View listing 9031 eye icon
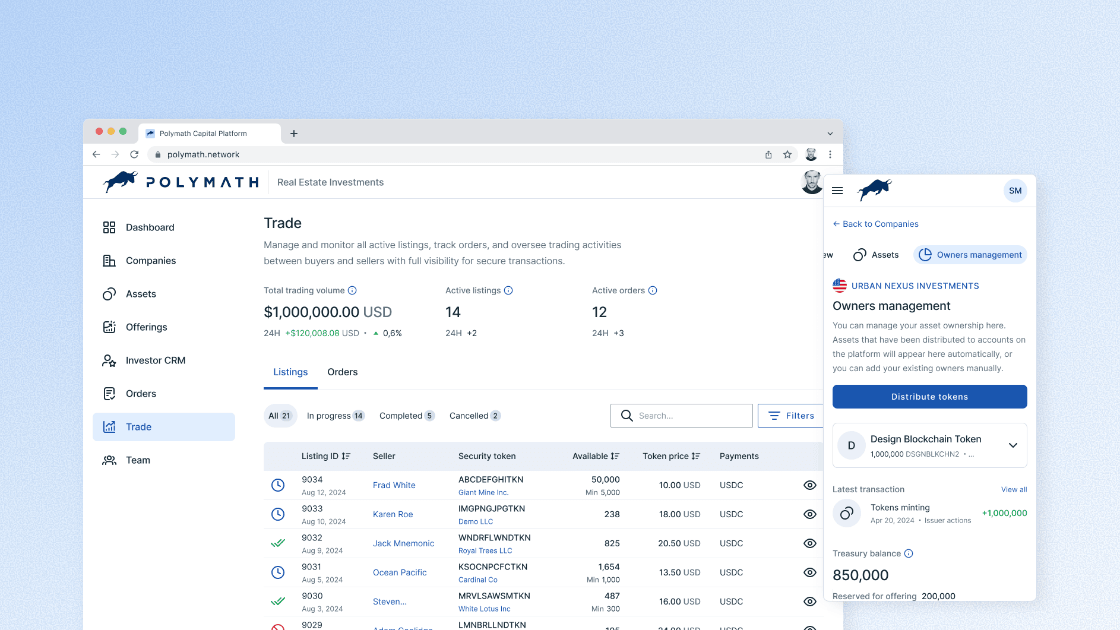Image resolution: width=1120 pixels, height=630 pixels. pyautogui.click(x=809, y=572)
